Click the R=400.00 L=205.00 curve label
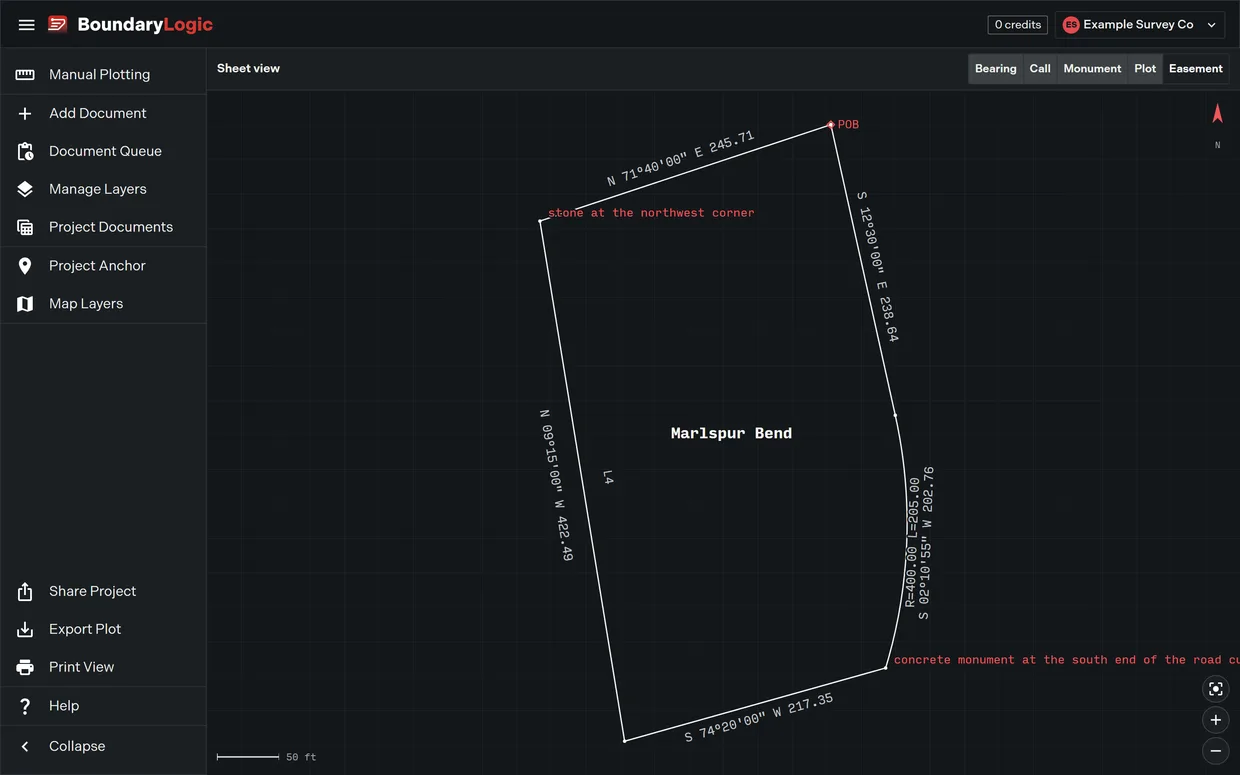This screenshot has width=1240, height=775. pos(911,542)
